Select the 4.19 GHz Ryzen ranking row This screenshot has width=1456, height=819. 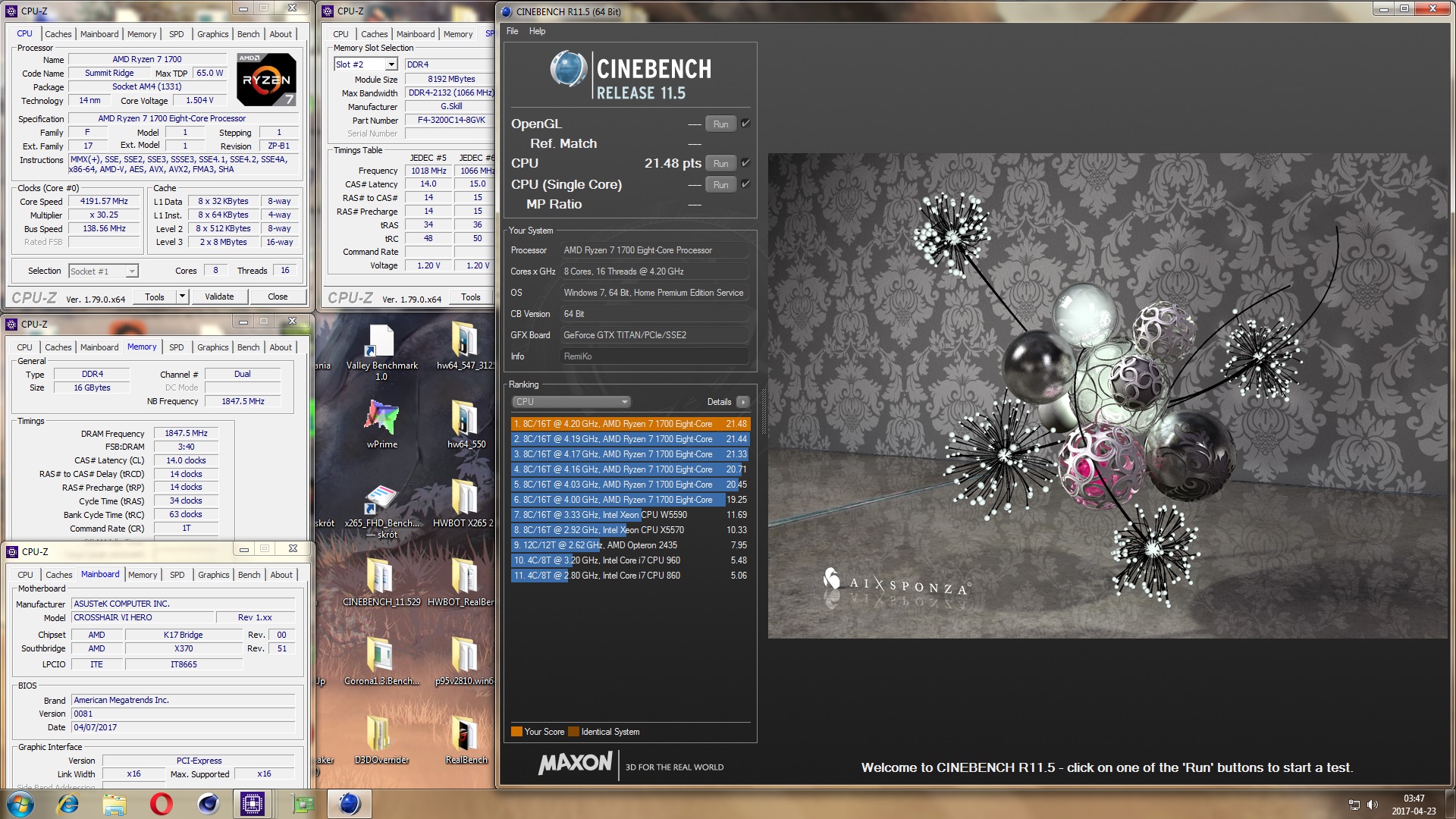(631, 439)
